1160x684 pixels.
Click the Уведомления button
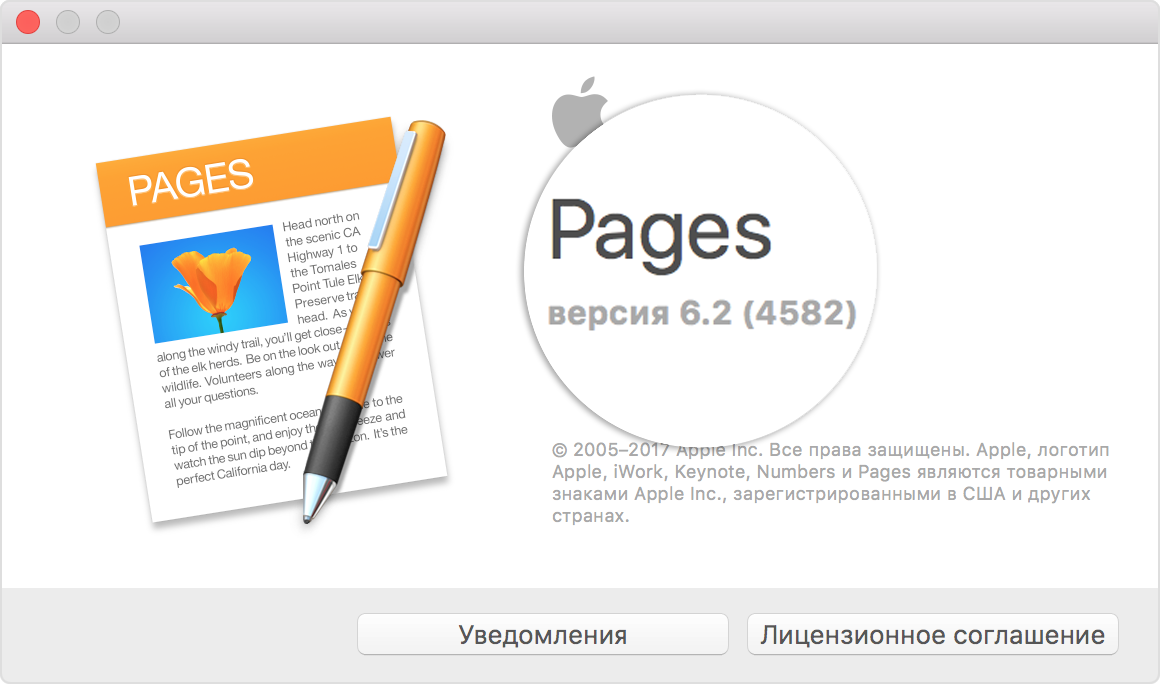(x=542, y=634)
